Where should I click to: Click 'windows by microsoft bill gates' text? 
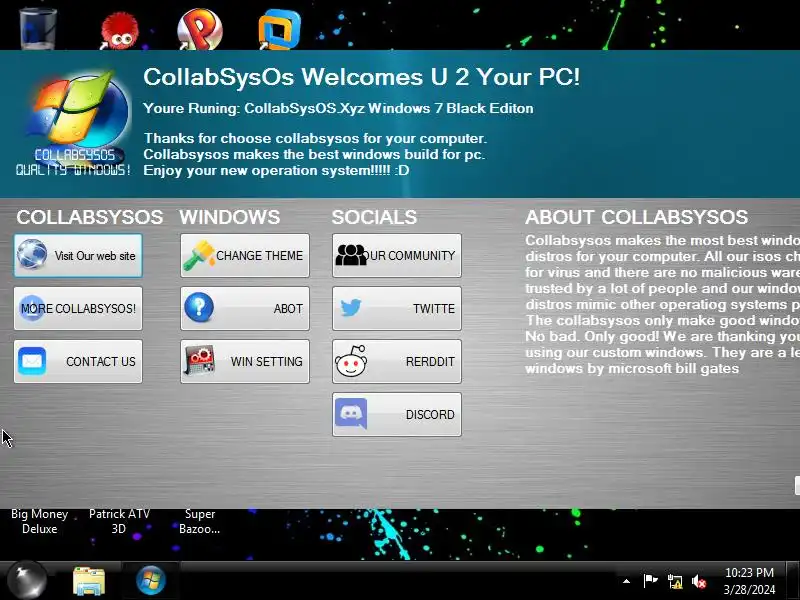[632, 368]
